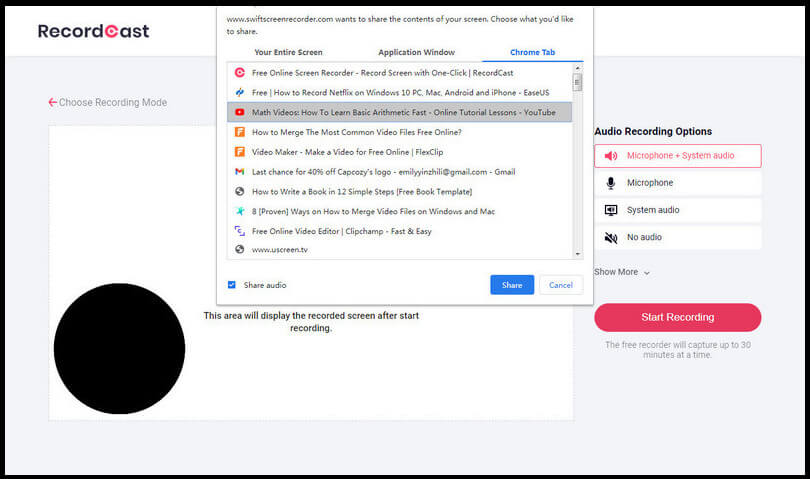This screenshot has height=479, width=810.
Task: Toggle the Share audio checkbox
Action: point(231,285)
